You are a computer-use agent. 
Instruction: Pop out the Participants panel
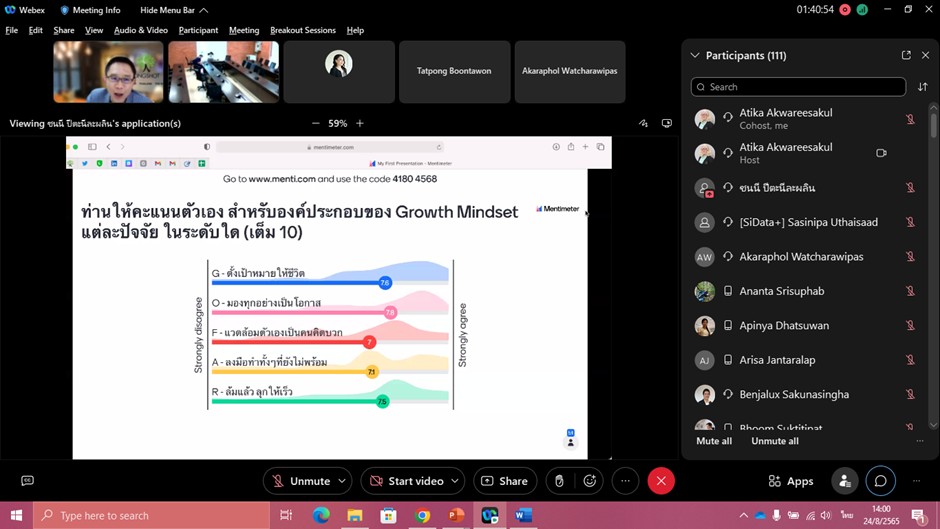pyautogui.click(x=906, y=55)
